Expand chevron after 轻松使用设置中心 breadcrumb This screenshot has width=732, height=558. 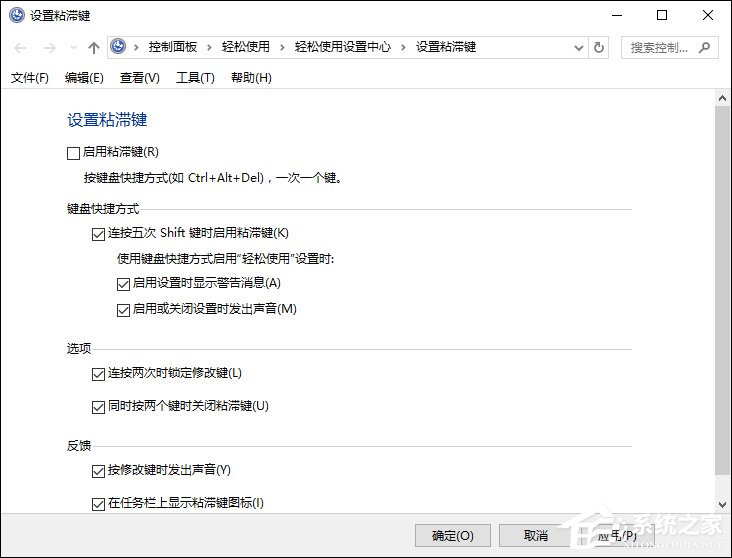coord(403,47)
